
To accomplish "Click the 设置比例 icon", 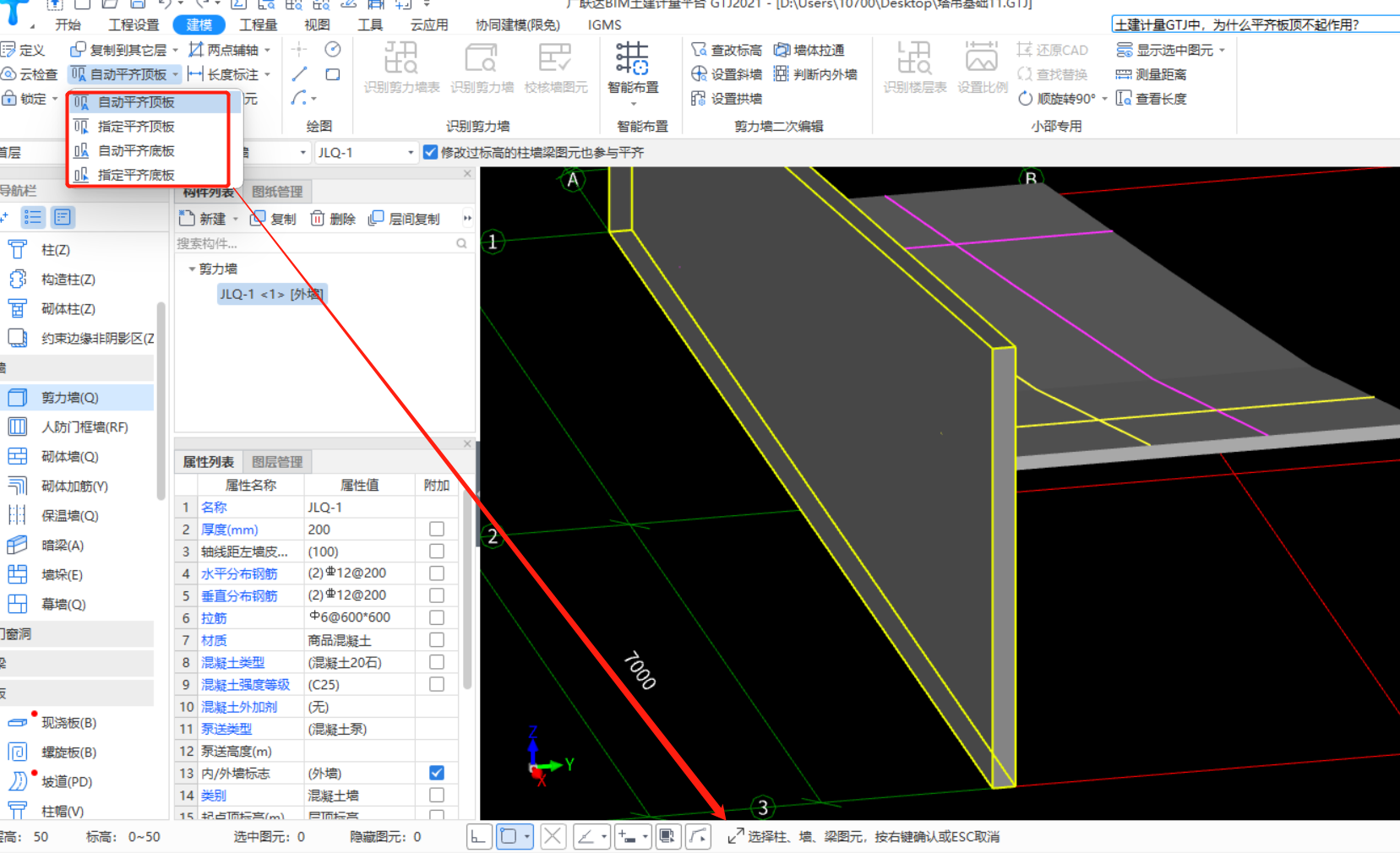I will point(982,68).
